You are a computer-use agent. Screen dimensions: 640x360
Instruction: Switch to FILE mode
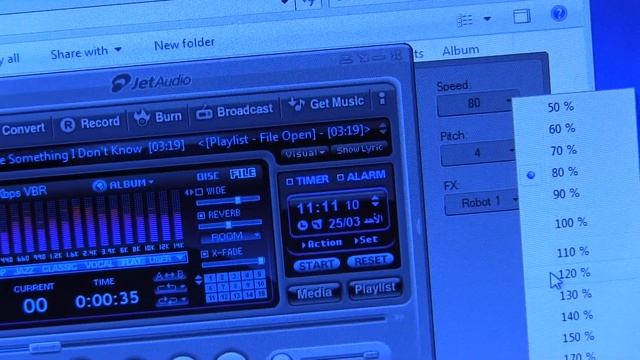[x=243, y=173]
